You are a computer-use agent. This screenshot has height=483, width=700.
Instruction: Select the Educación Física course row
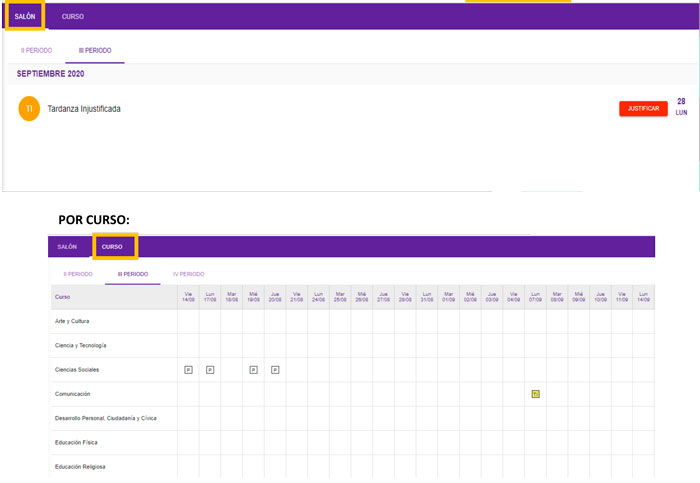tap(75, 442)
